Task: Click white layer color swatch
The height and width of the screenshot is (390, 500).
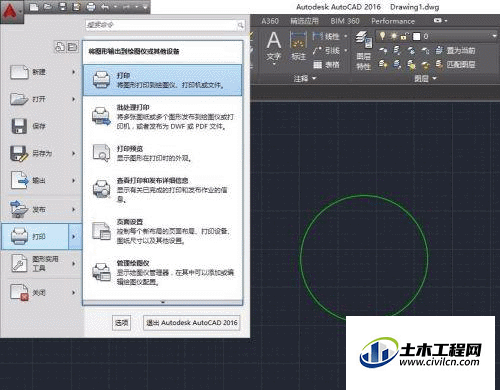Action: [416, 36]
